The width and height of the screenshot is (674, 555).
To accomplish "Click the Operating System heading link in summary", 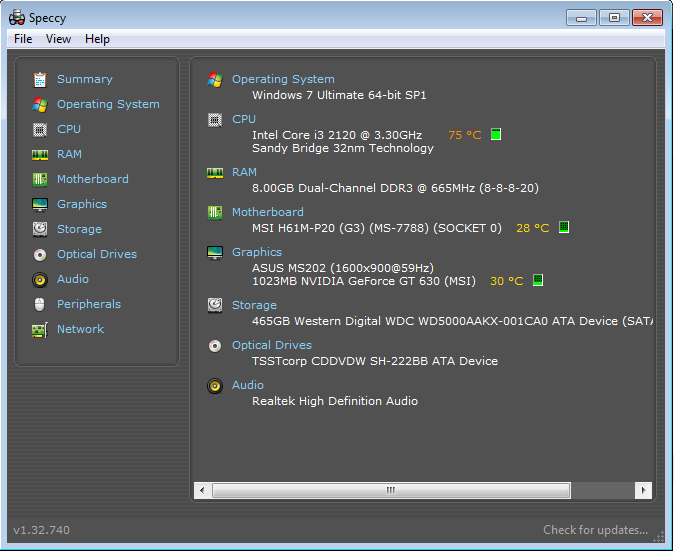I will tap(283, 79).
